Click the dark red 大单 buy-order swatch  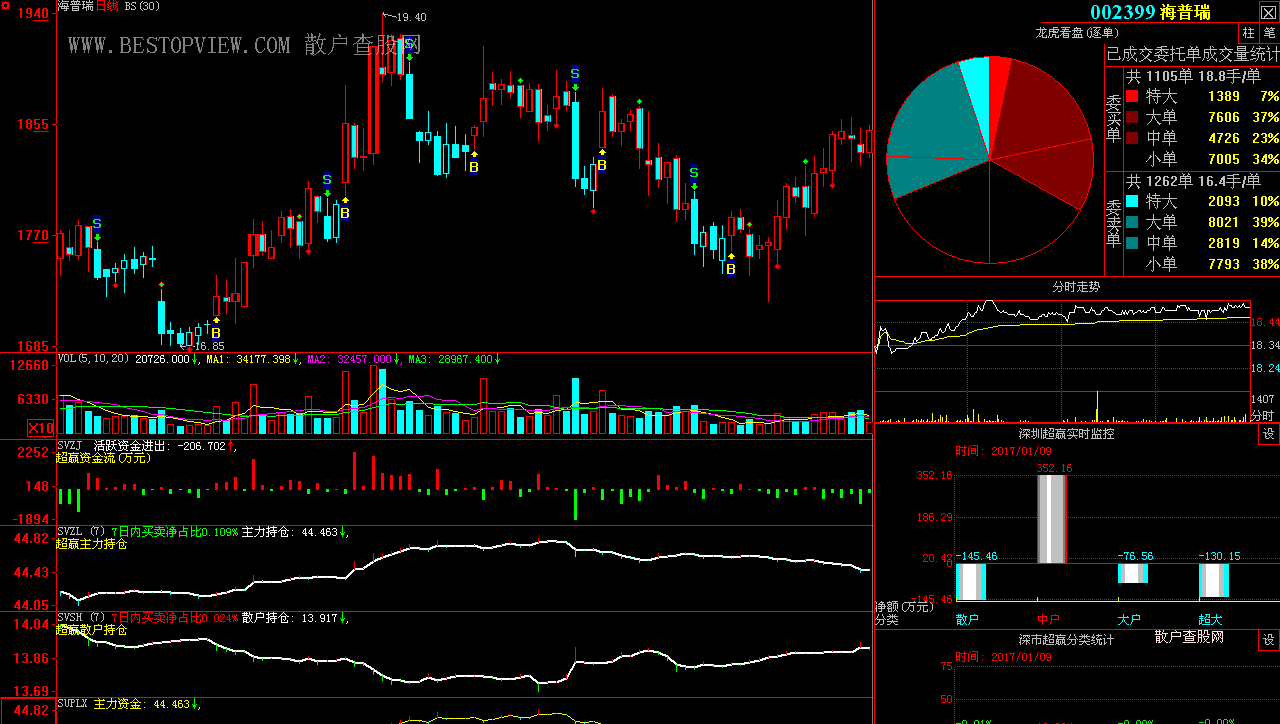(1132, 117)
